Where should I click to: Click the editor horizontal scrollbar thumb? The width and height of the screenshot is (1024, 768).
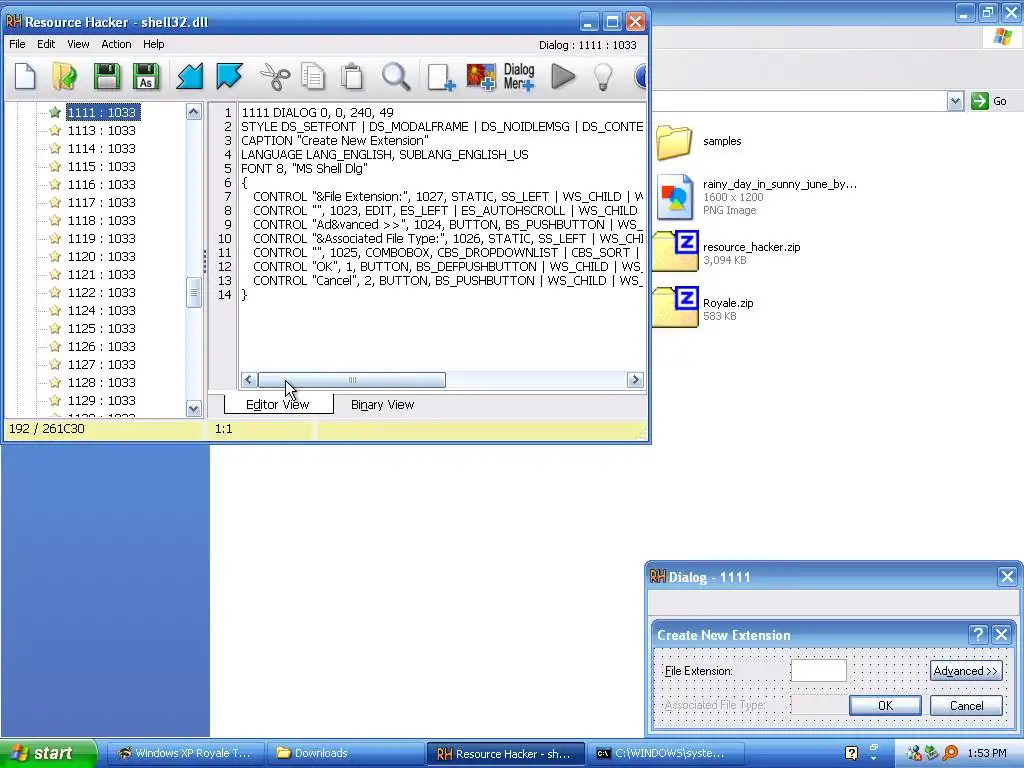point(352,379)
